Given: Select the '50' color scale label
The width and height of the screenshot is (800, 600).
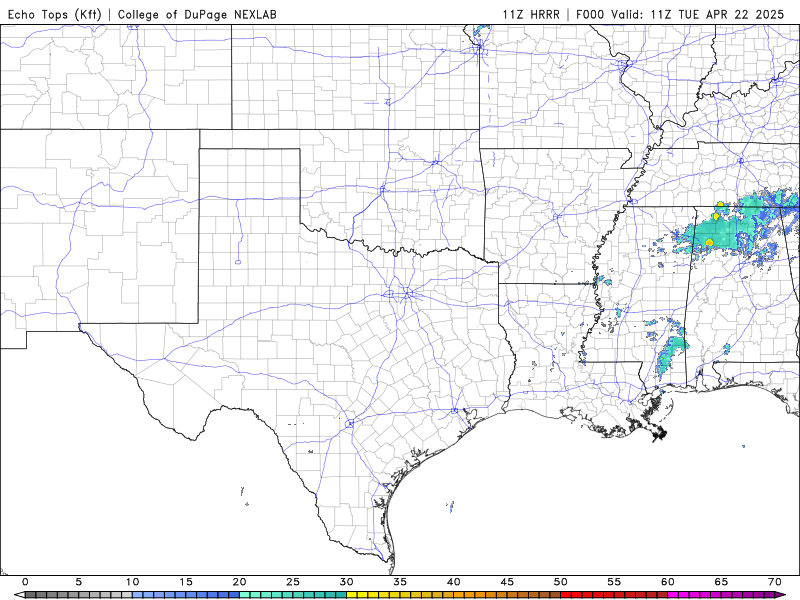Looking at the screenshot, I should 561,582.
